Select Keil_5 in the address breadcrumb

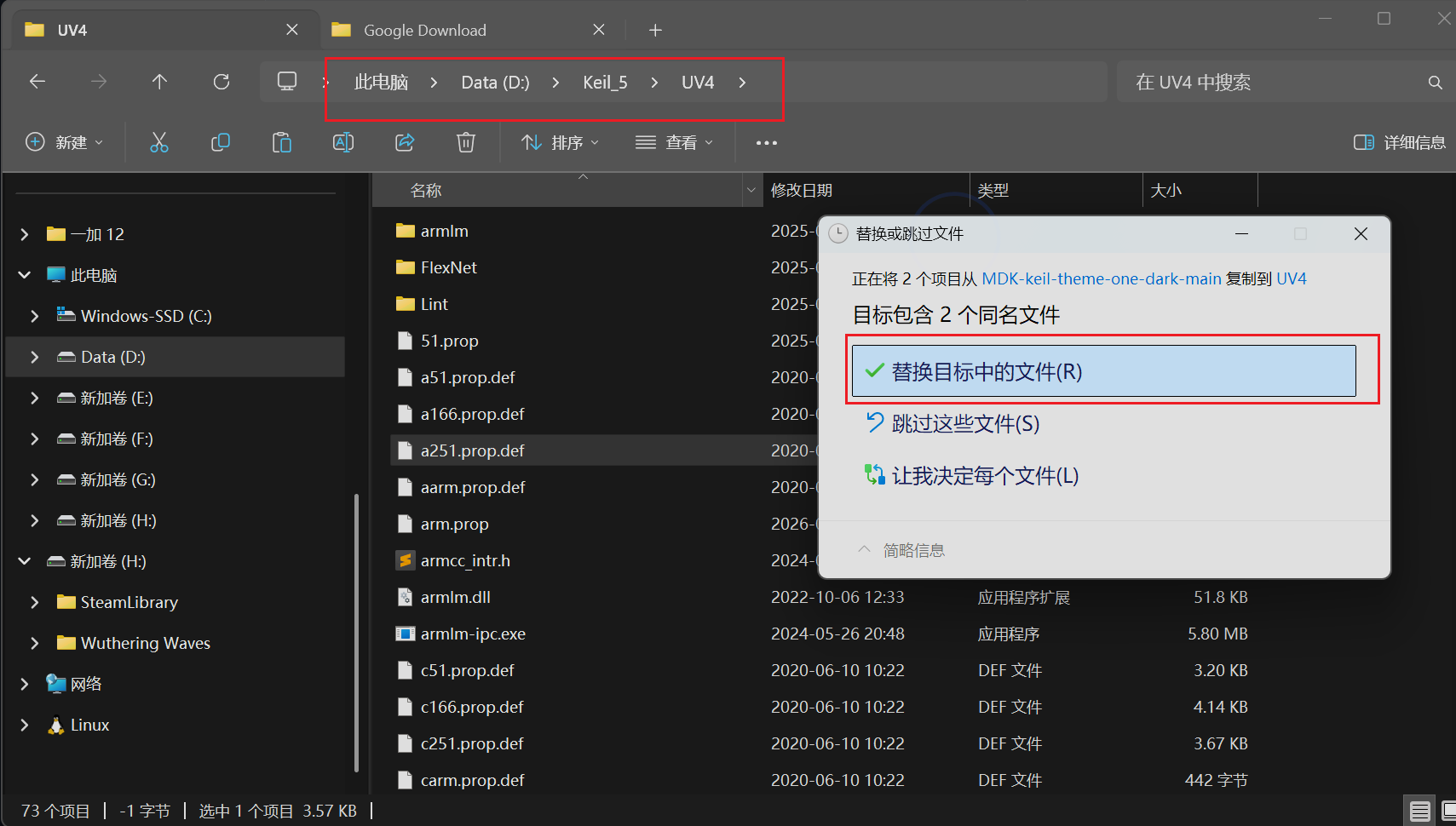pyautogui.click(x=605, y=83)
